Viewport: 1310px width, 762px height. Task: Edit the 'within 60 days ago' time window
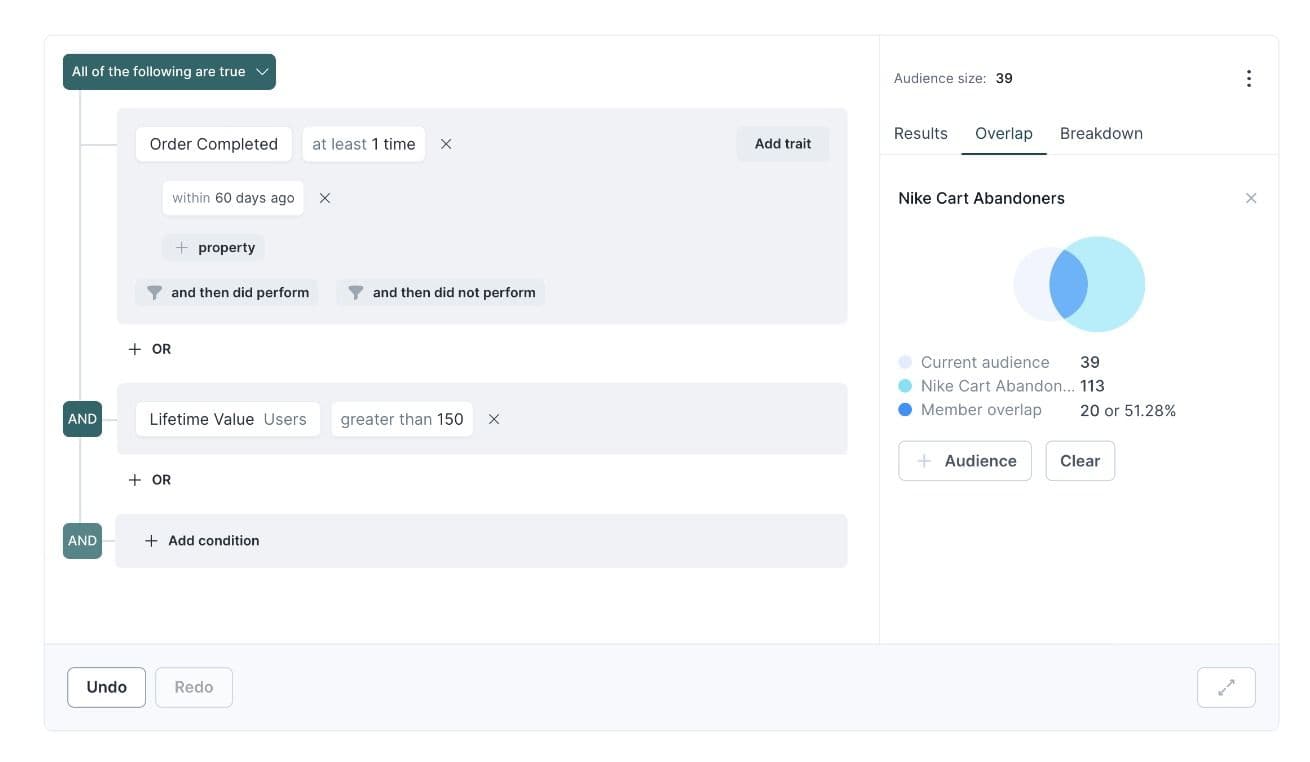233,198
